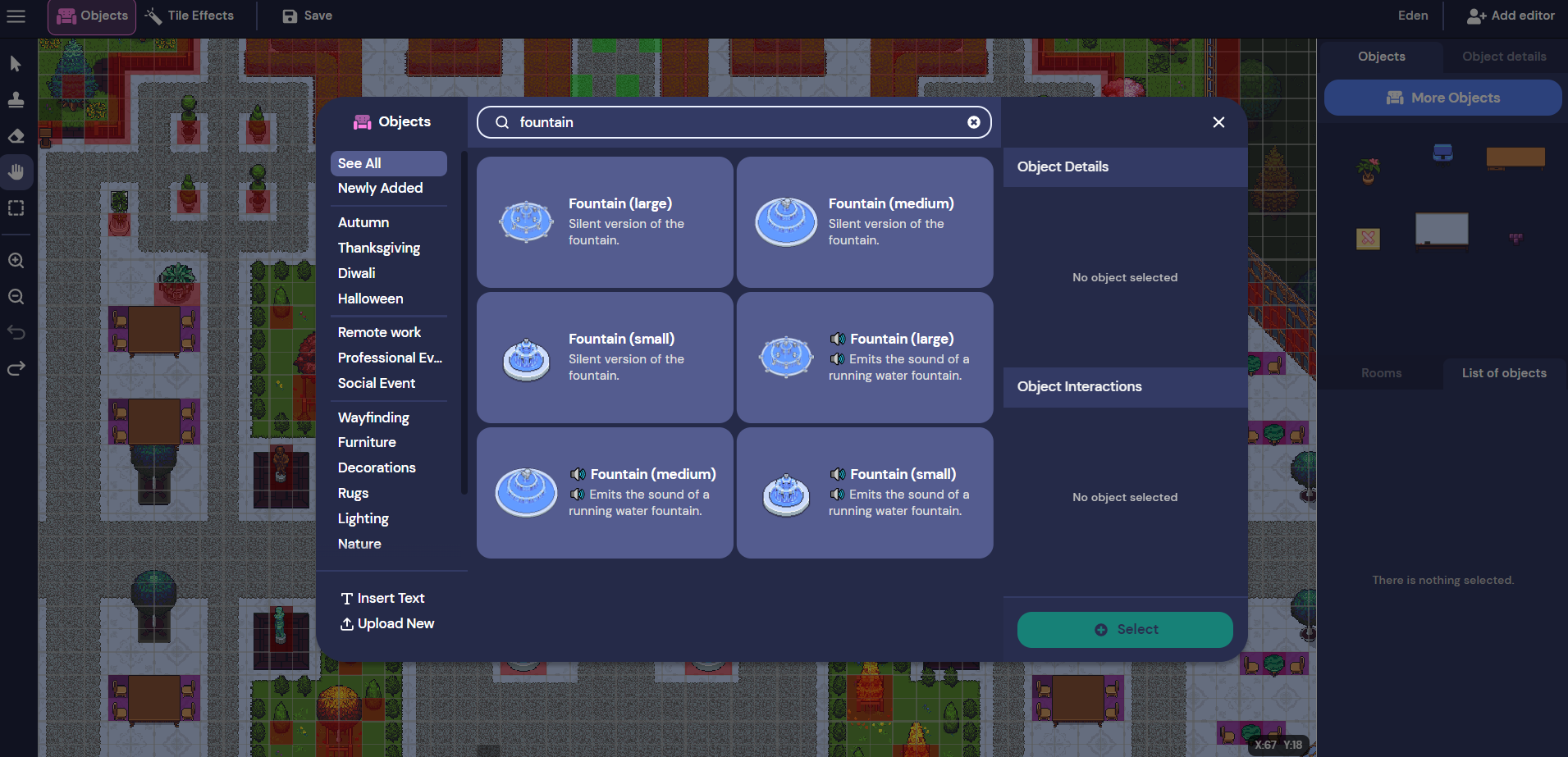Switch to Objects tab in right panel
Viewport: 1568px width, 757px height.
point(1381,57)
